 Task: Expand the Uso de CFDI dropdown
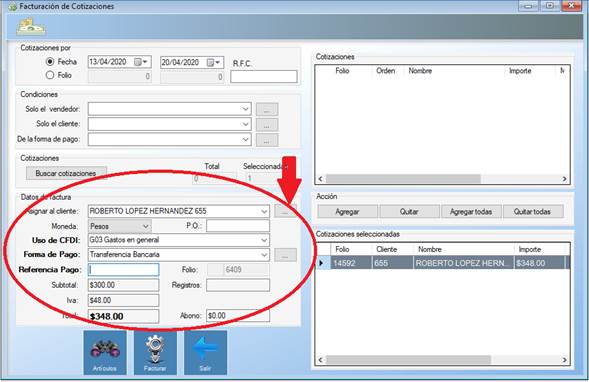(x=264, y=240)
